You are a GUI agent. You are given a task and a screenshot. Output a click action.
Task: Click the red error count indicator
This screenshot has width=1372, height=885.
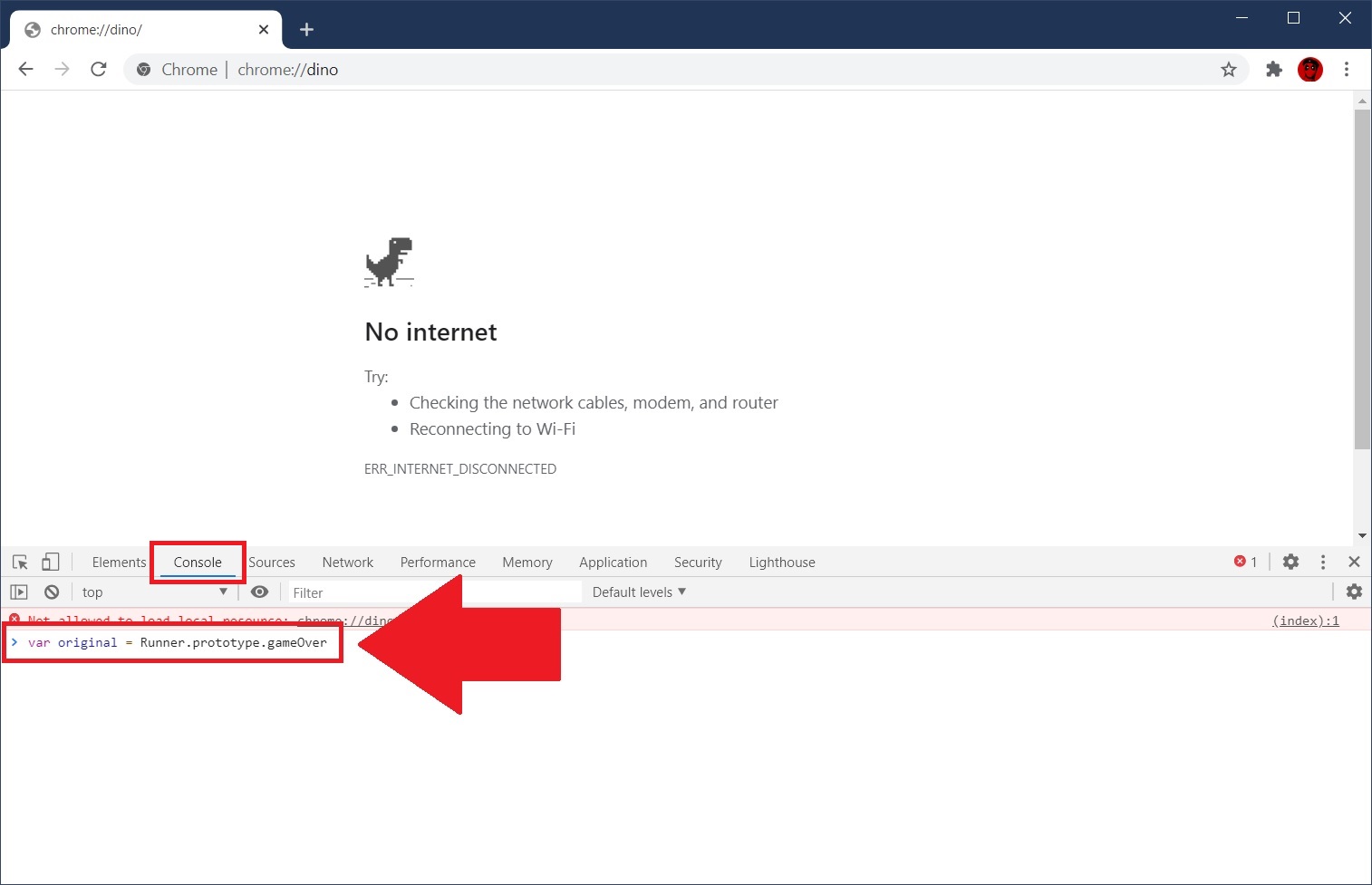[x=1246, y=563]
